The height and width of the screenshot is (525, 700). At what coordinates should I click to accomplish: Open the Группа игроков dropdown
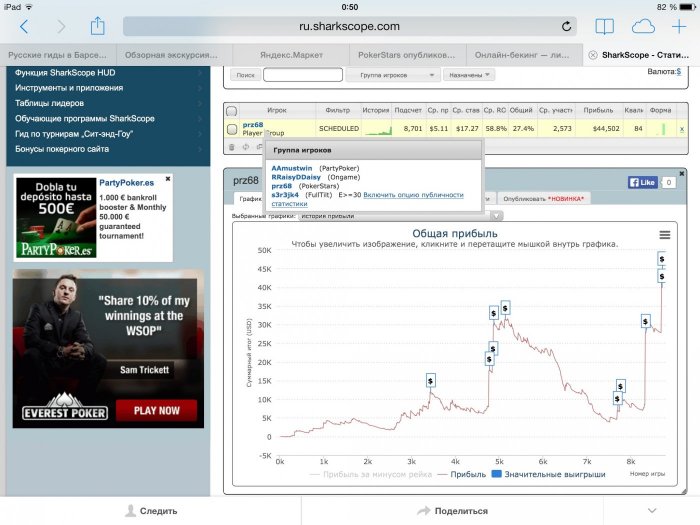[x=393, y=75]
